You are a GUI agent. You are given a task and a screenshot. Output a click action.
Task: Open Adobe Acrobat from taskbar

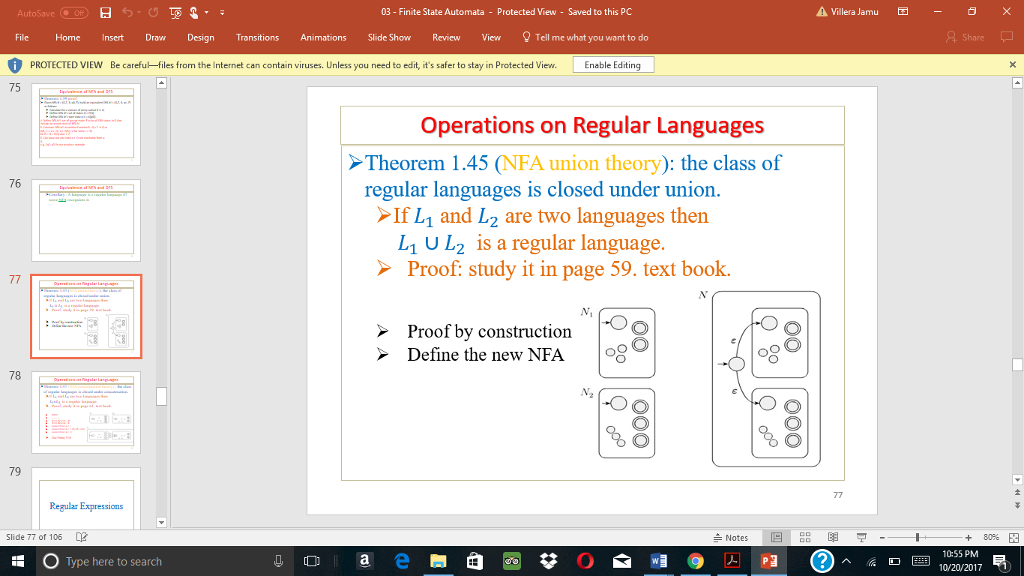[731, 561]
